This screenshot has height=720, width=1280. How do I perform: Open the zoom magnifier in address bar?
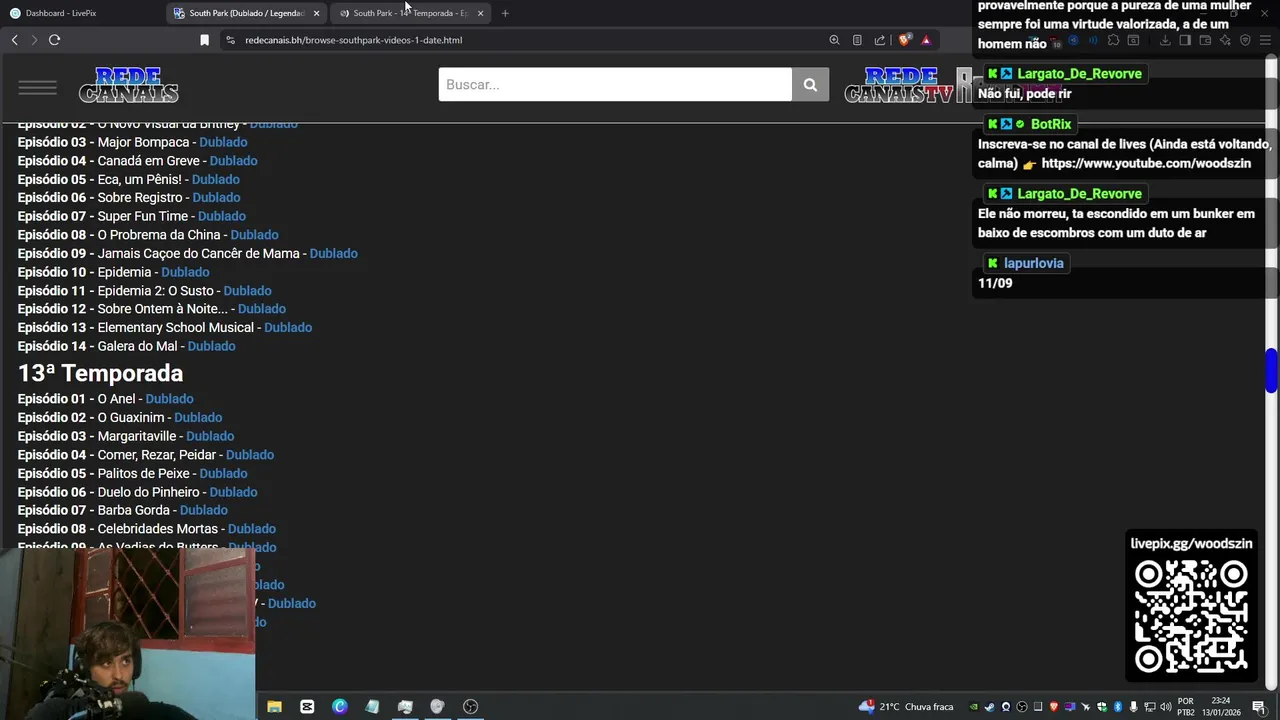(x=834, y=40)
